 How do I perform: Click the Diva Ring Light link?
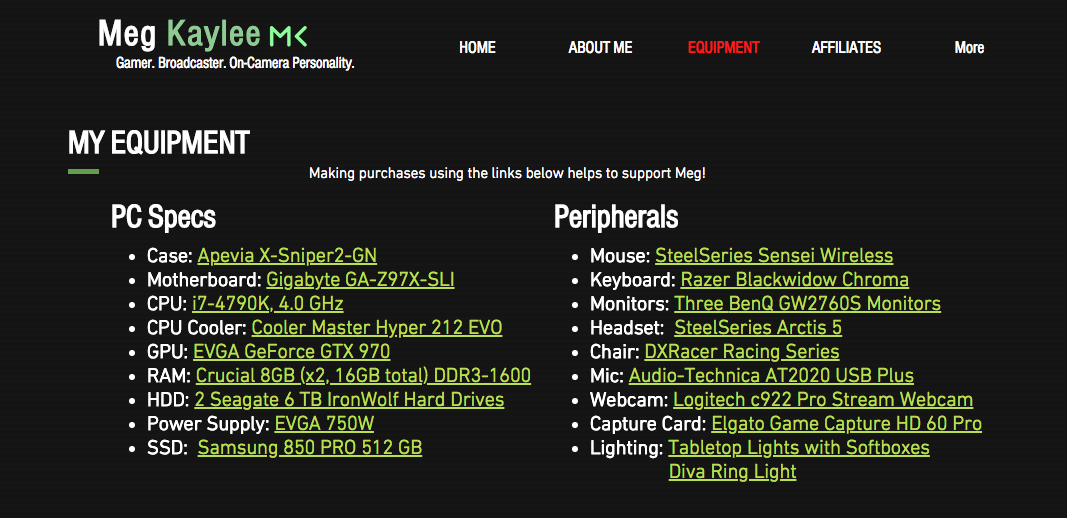tap(732, 472)
